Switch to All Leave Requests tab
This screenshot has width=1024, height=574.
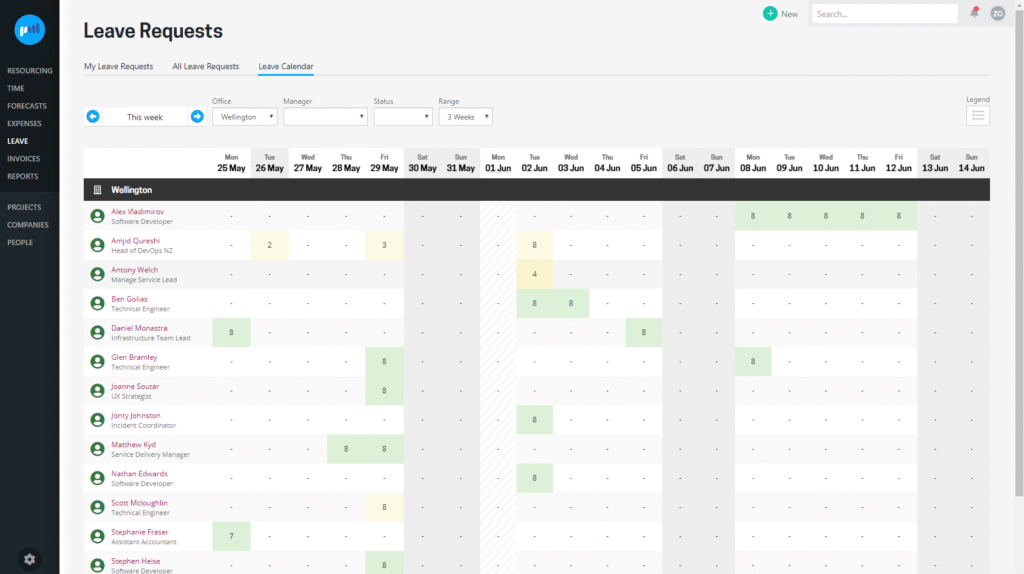point(205,67)
